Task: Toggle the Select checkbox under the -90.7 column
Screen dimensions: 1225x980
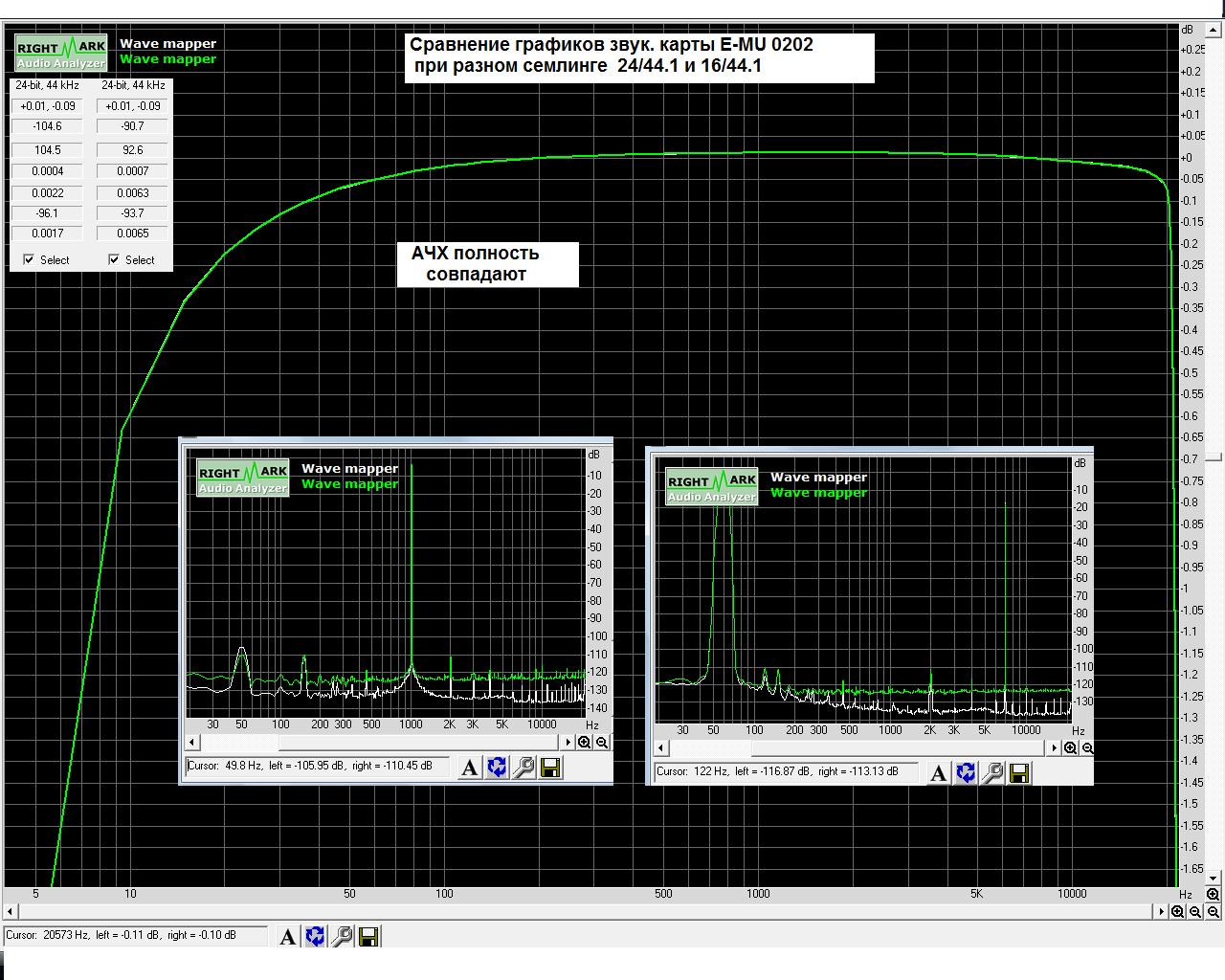Action: point(114,259)
